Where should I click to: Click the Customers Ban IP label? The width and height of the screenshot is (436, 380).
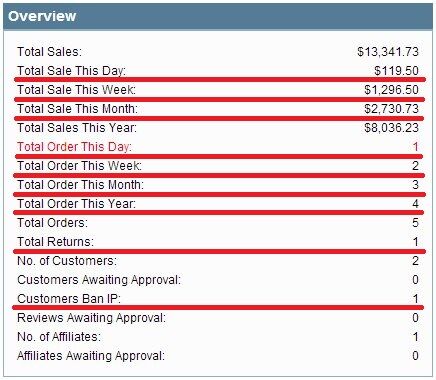click(69, 299)
